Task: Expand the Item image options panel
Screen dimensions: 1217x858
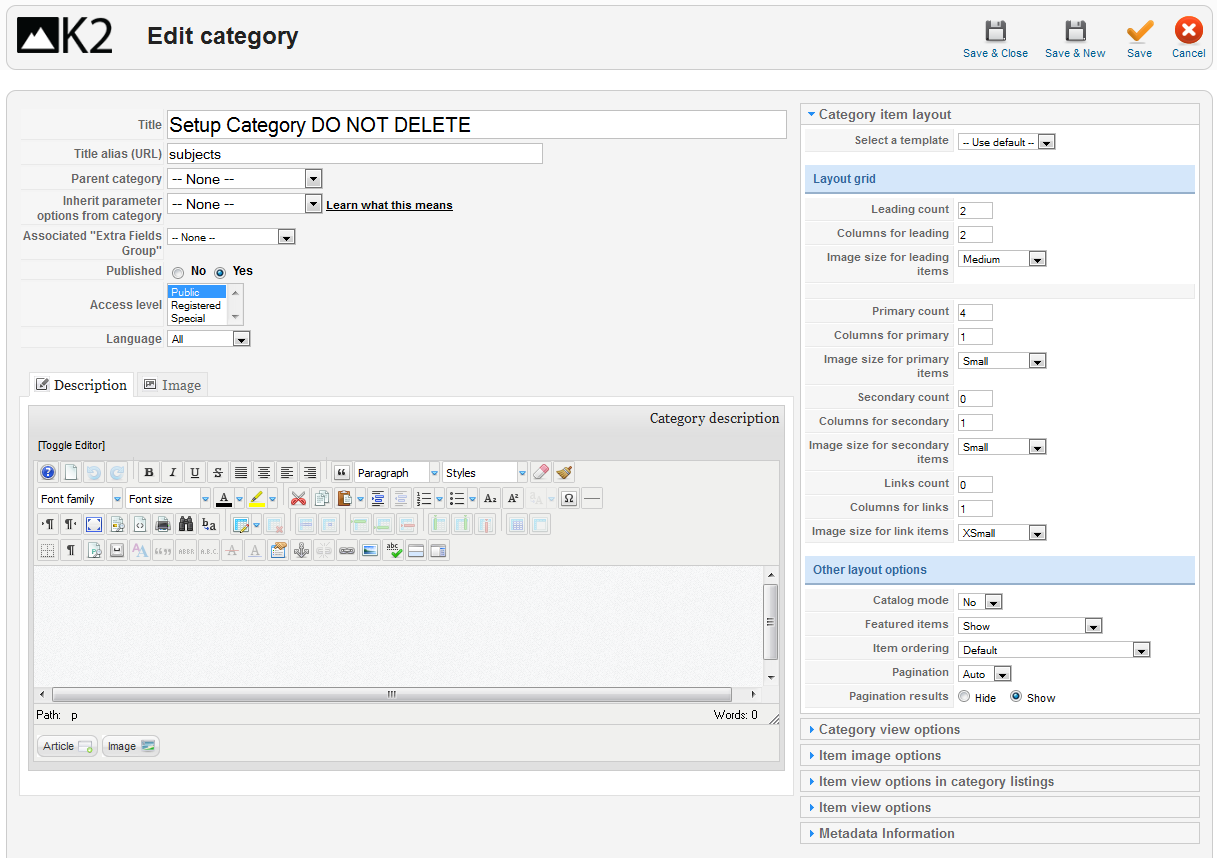Action: (x=999, y=756)
